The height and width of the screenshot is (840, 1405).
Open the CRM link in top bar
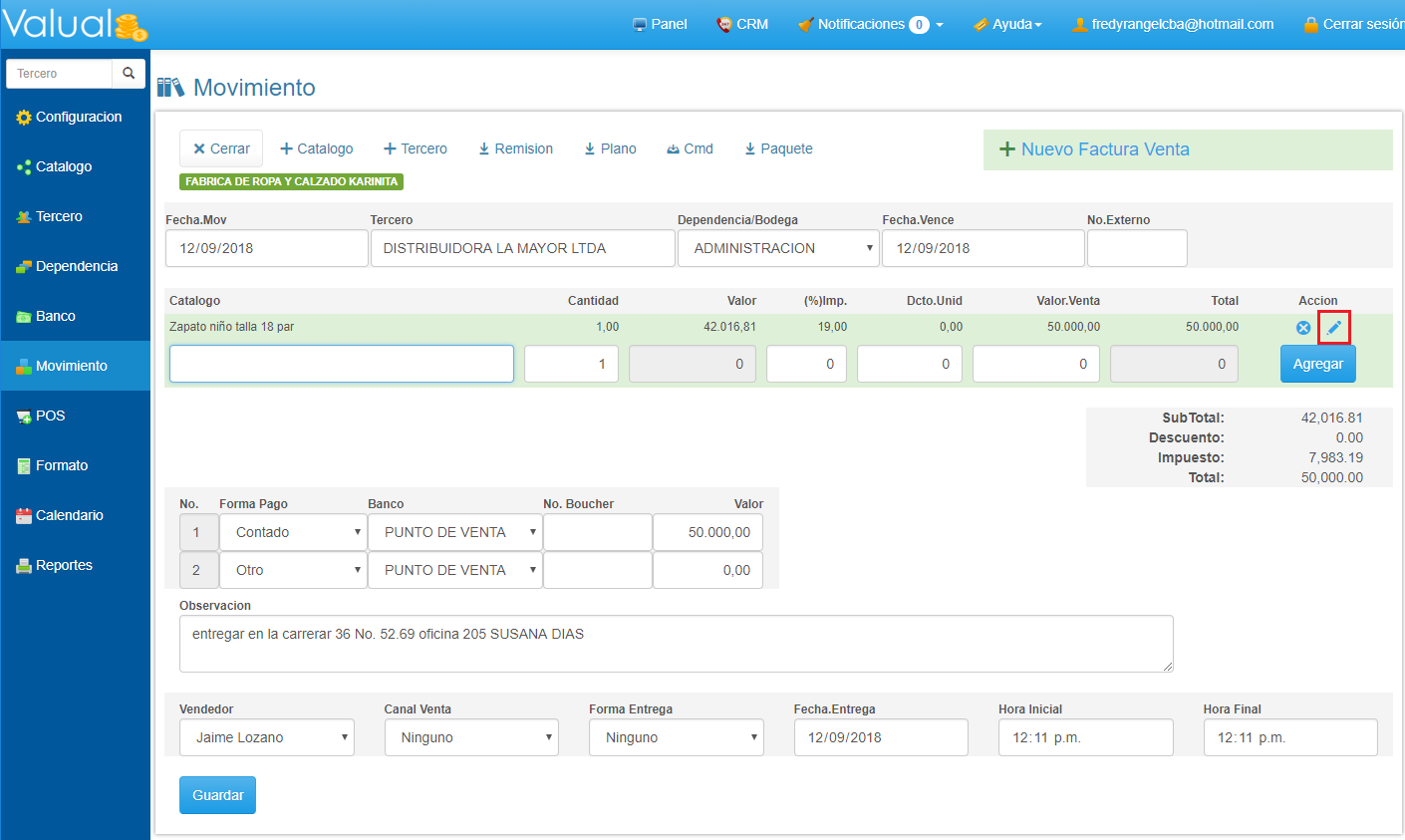pos(742,24)
